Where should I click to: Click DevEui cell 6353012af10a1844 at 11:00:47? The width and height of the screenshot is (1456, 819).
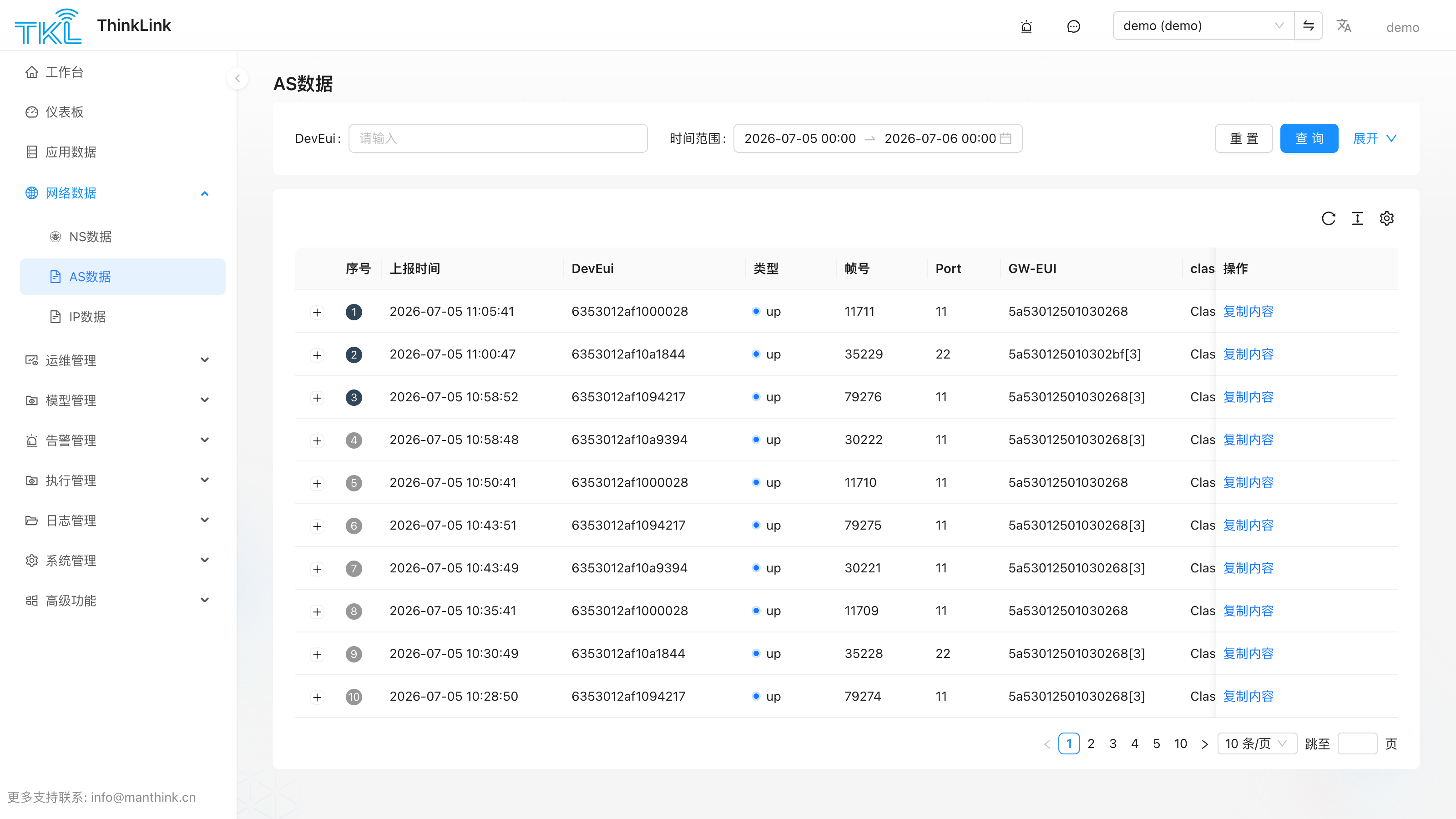tap(628, 354)
